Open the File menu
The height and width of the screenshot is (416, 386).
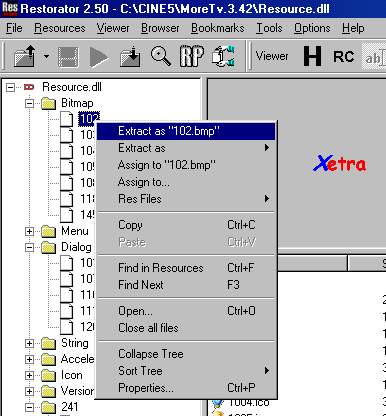coord(14,28)
